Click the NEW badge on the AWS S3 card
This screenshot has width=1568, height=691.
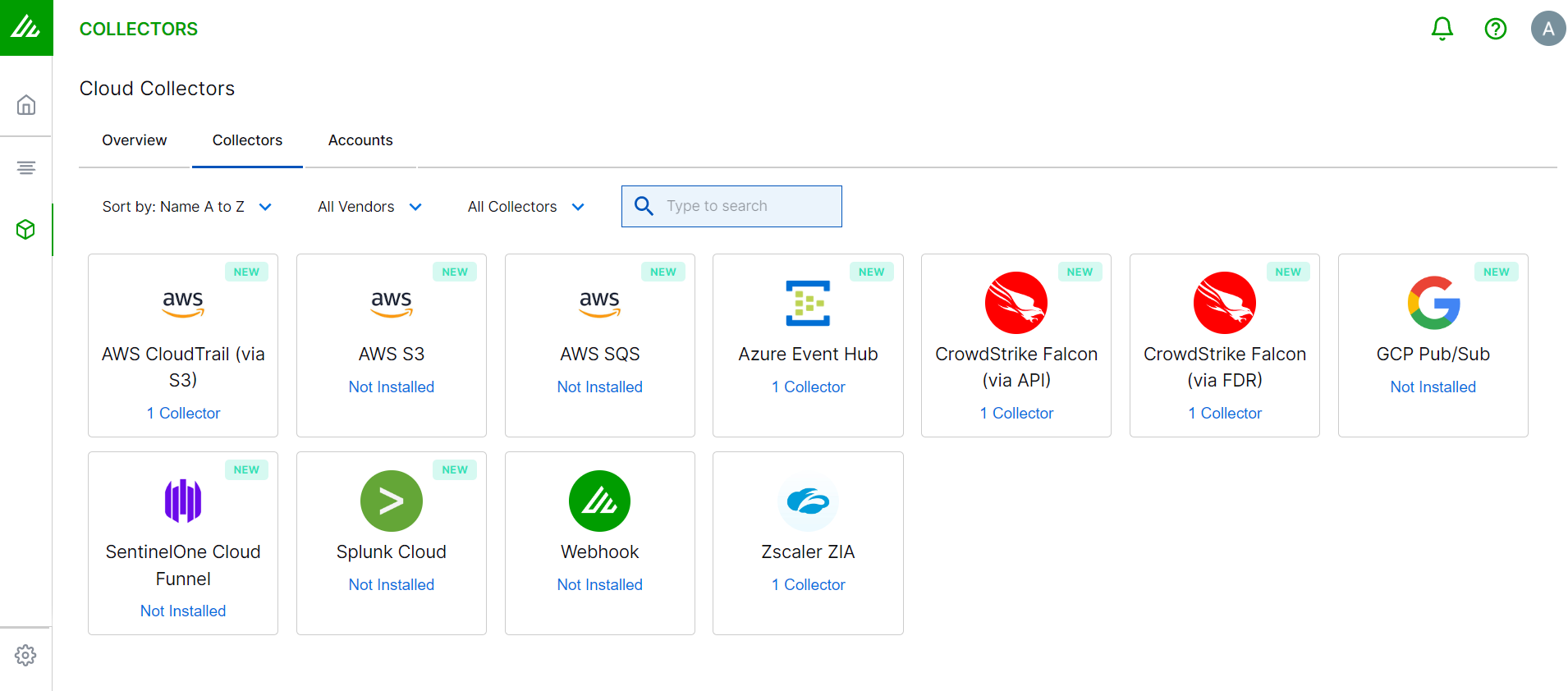(455, 272)
